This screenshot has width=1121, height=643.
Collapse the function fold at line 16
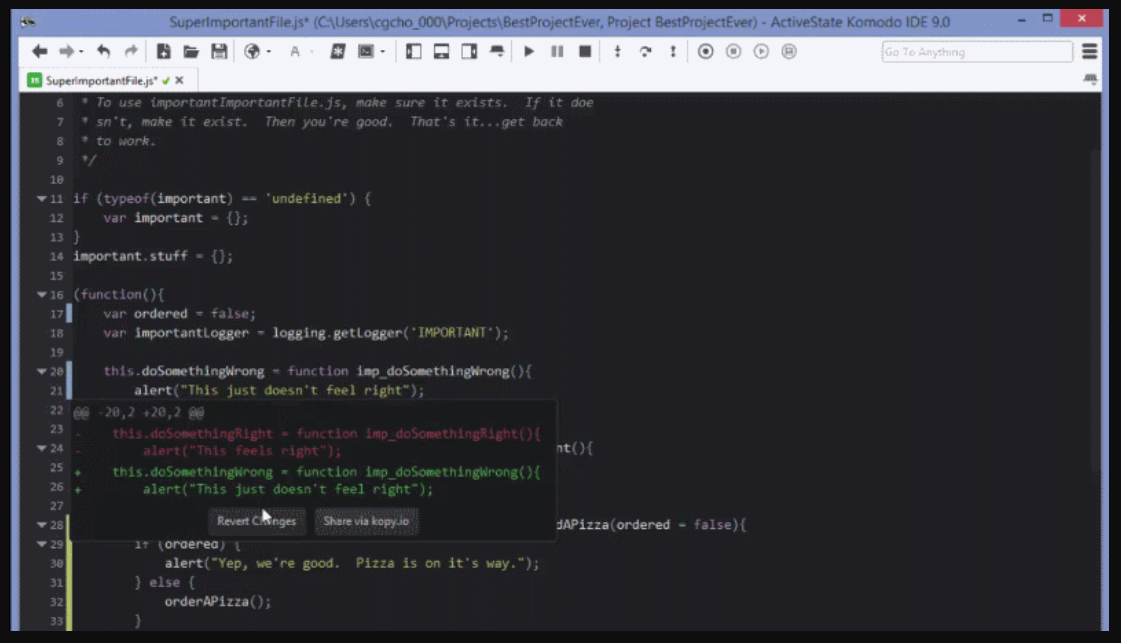point(41,295)
